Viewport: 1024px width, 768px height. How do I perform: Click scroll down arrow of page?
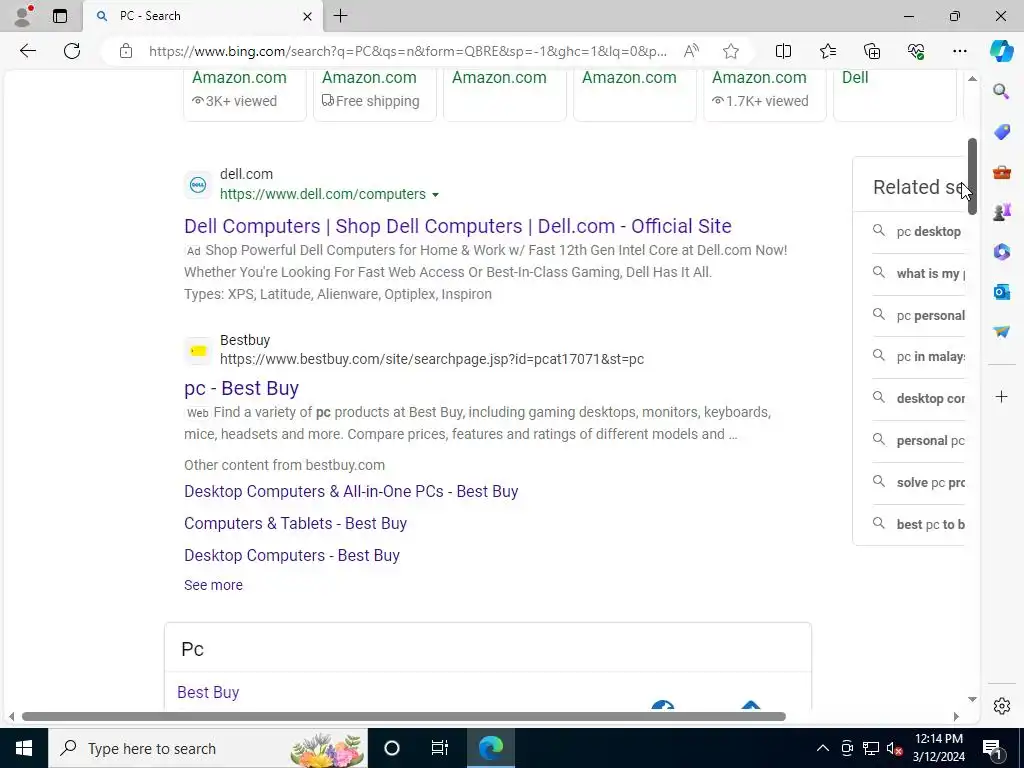(x=972, y=699)
